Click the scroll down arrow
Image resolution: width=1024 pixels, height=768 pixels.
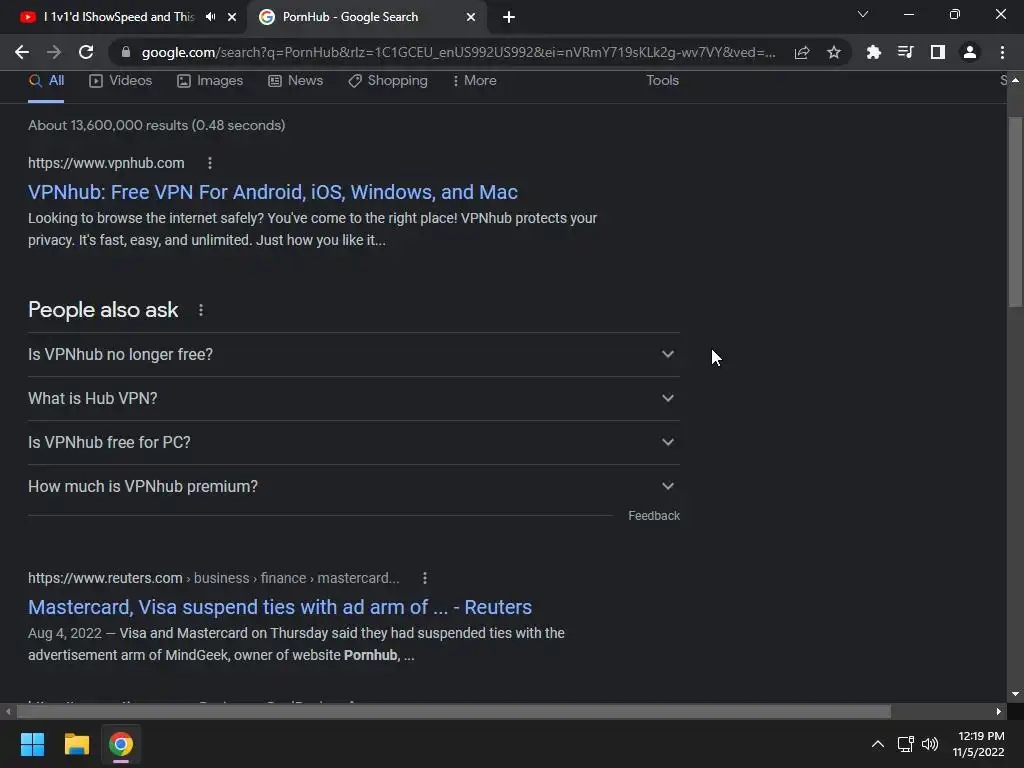(1016, 694)
